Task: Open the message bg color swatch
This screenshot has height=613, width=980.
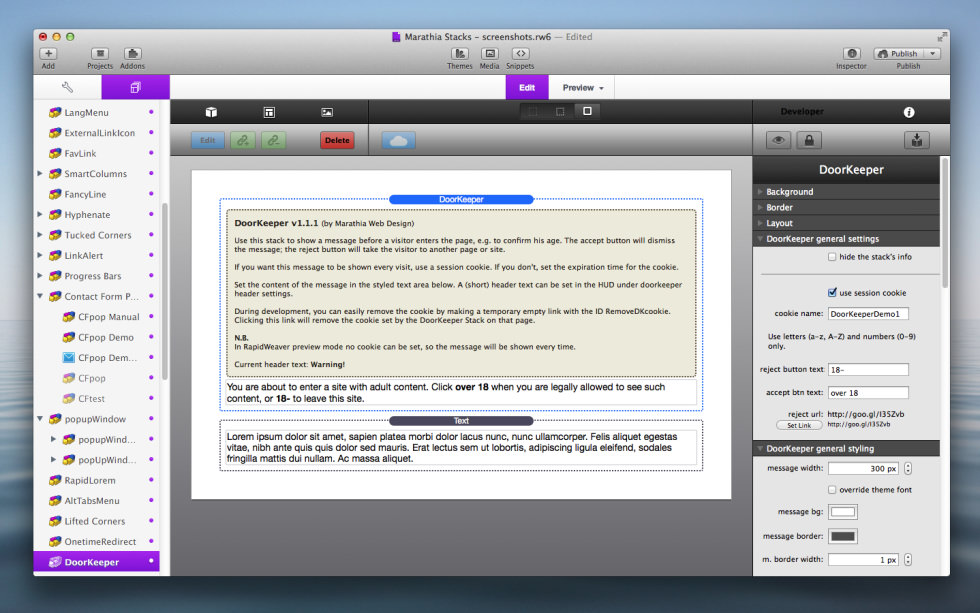Action: click(x=842, y=512)
